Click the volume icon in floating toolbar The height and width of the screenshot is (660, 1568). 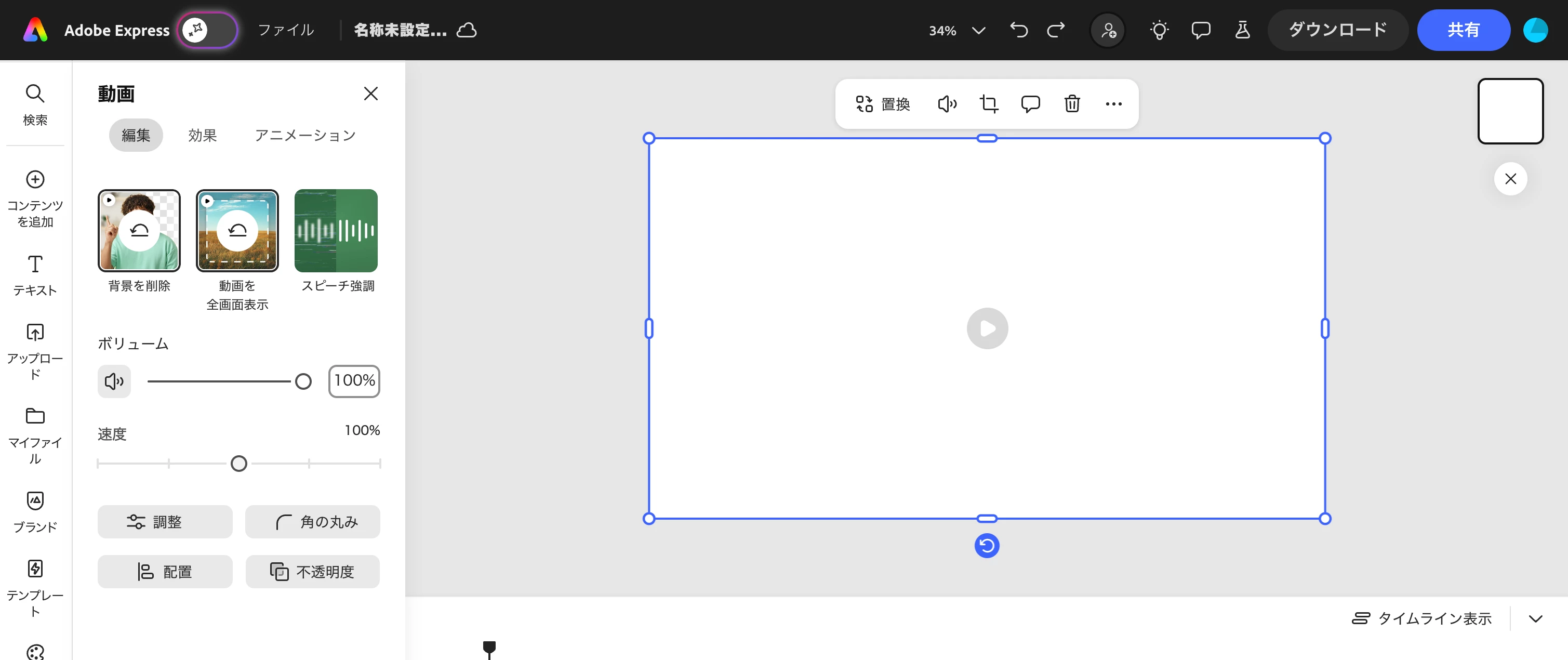tap(947, 104)
